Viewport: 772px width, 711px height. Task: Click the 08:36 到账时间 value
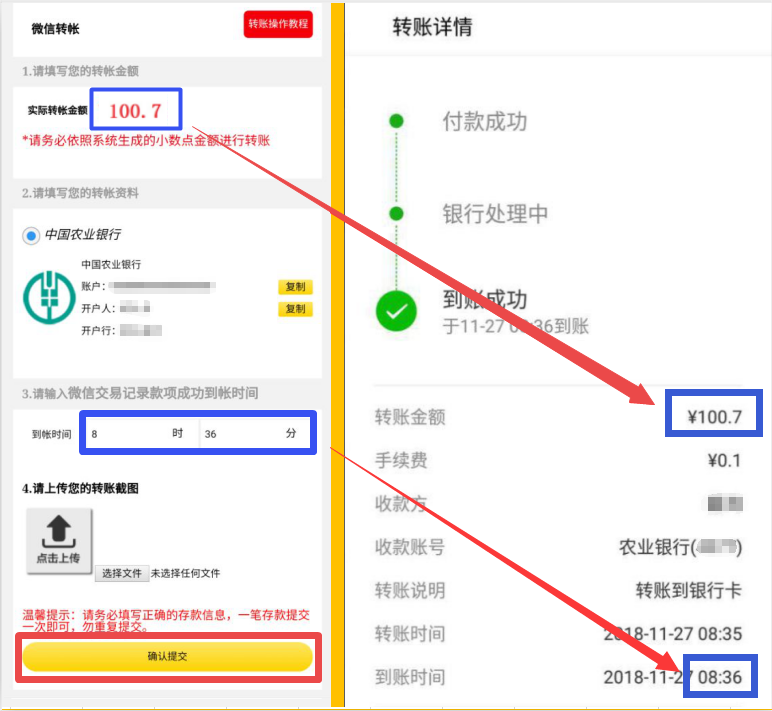click(719, 677)
